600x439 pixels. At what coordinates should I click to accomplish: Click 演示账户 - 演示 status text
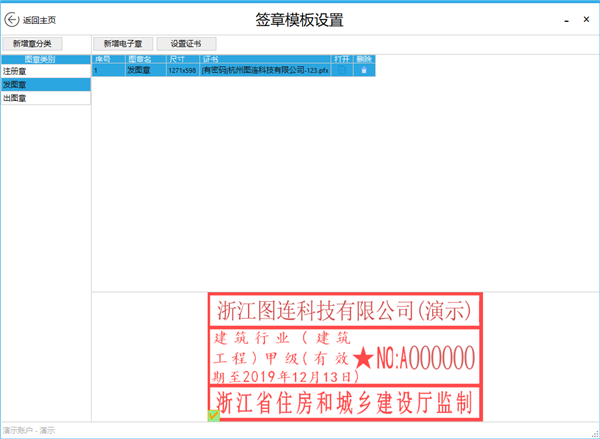click(x=29, y=431)
